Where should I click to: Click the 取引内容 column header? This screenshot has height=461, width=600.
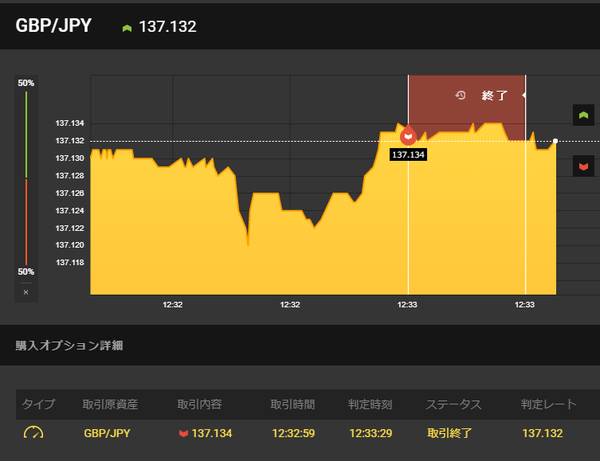click(x=199, y=404)
